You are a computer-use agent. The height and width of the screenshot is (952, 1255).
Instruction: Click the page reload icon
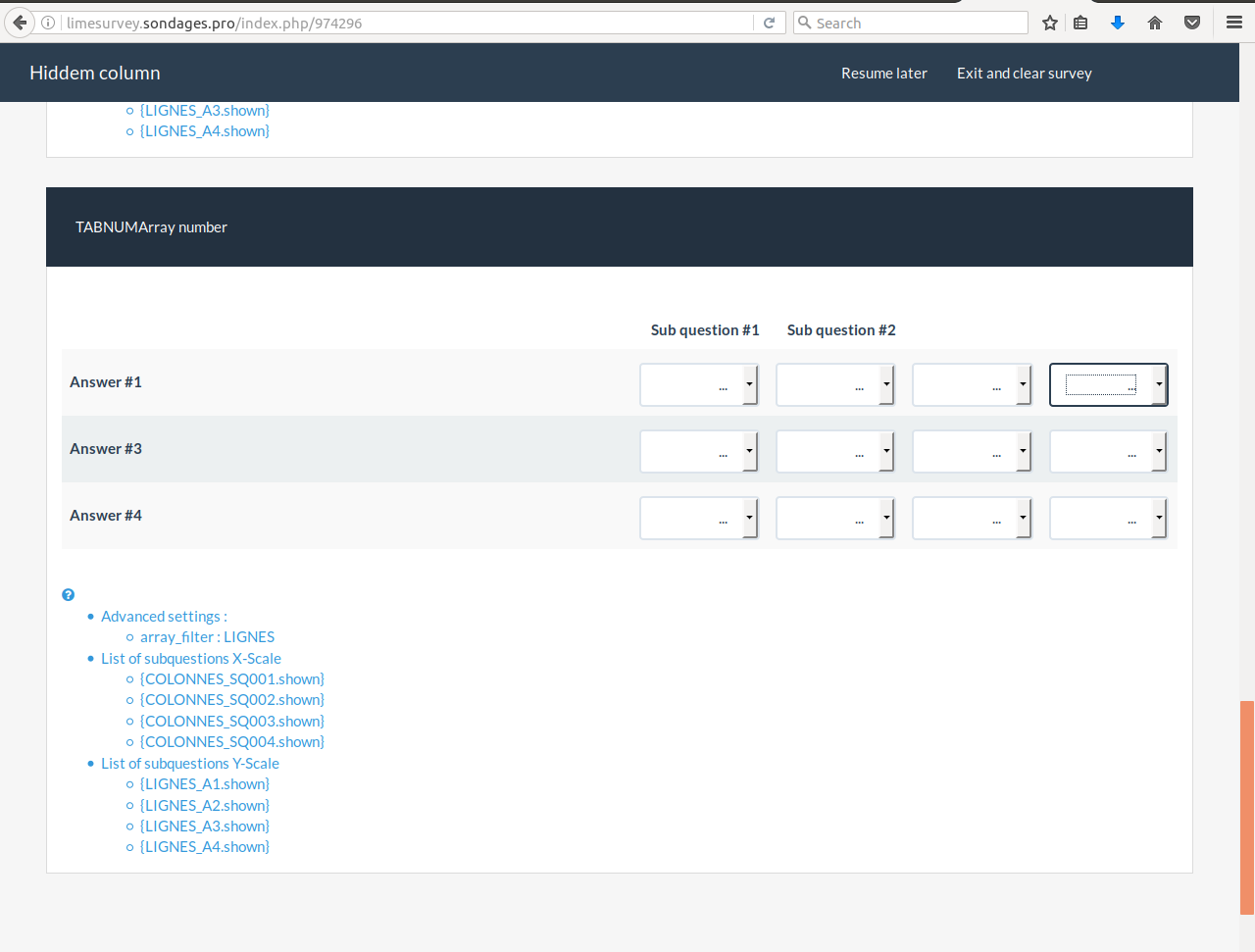pyautogui.click(x=770, y=23)
